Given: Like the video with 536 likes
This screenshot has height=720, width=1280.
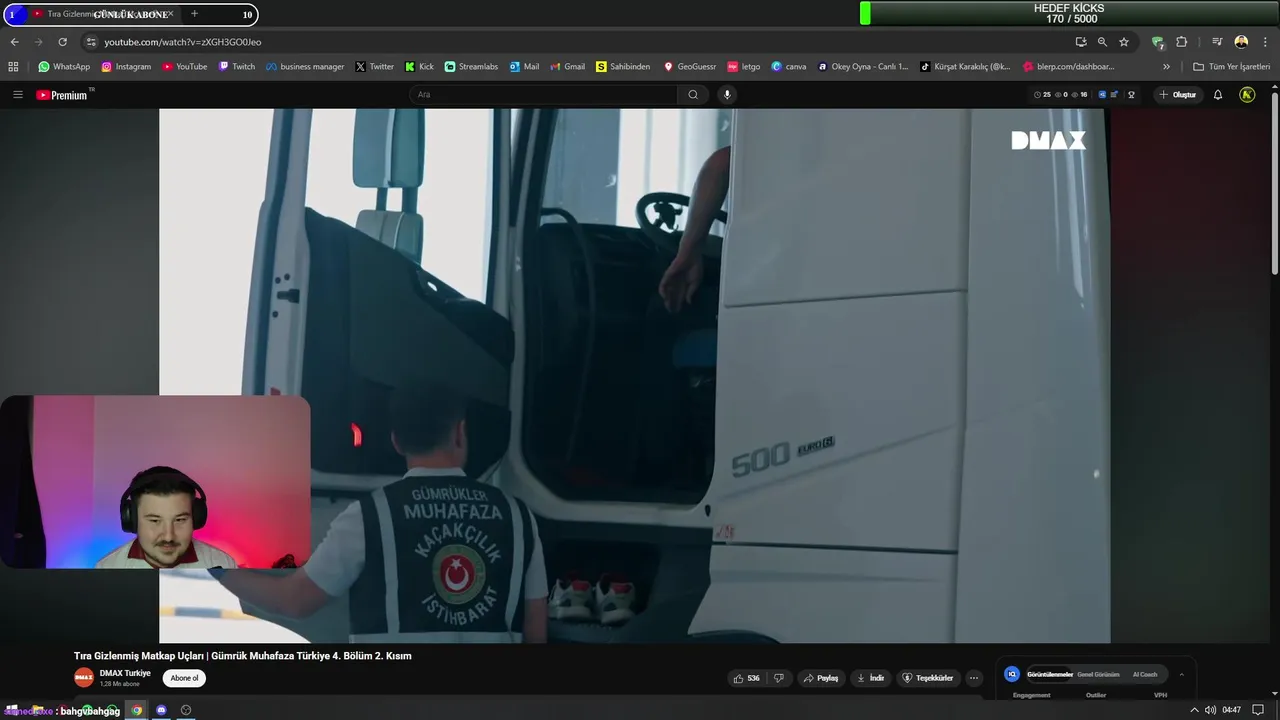Looking at the screenshot, I should 747,678.
